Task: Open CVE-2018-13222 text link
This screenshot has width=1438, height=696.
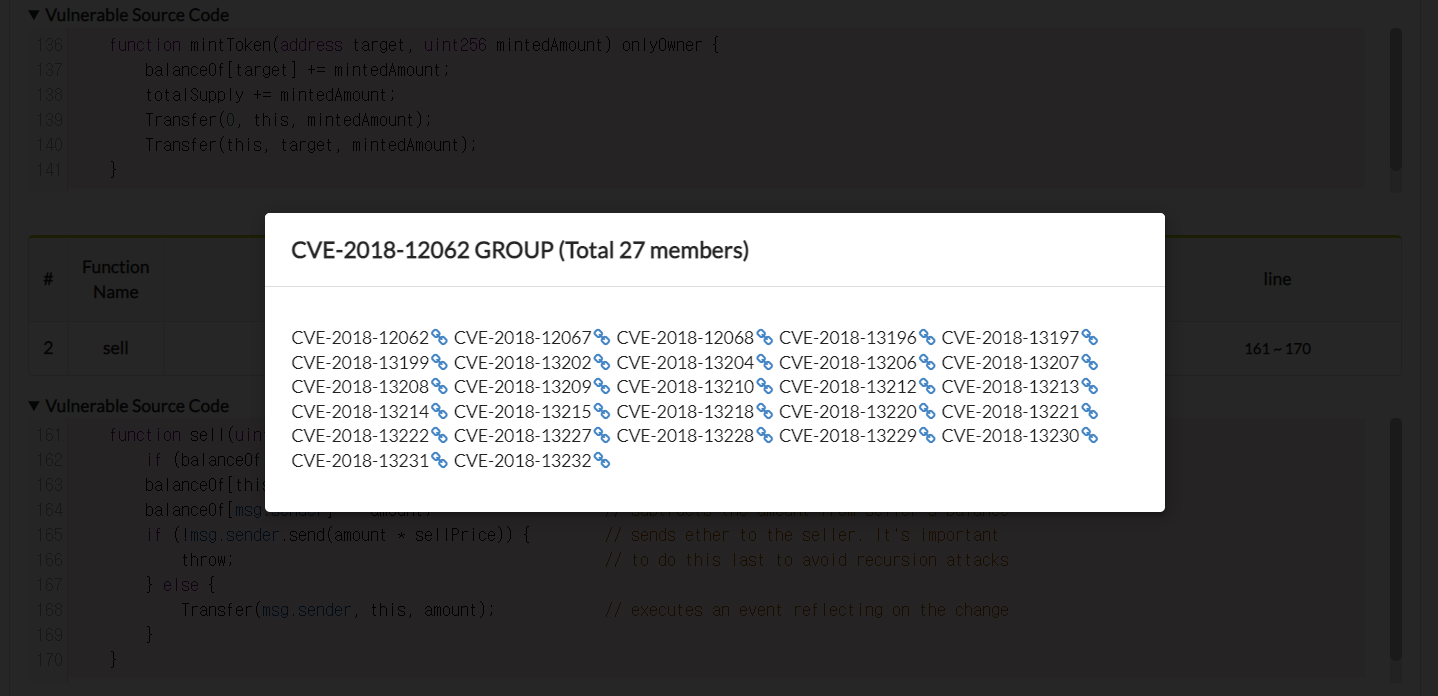Action: [x=360, y=436]
